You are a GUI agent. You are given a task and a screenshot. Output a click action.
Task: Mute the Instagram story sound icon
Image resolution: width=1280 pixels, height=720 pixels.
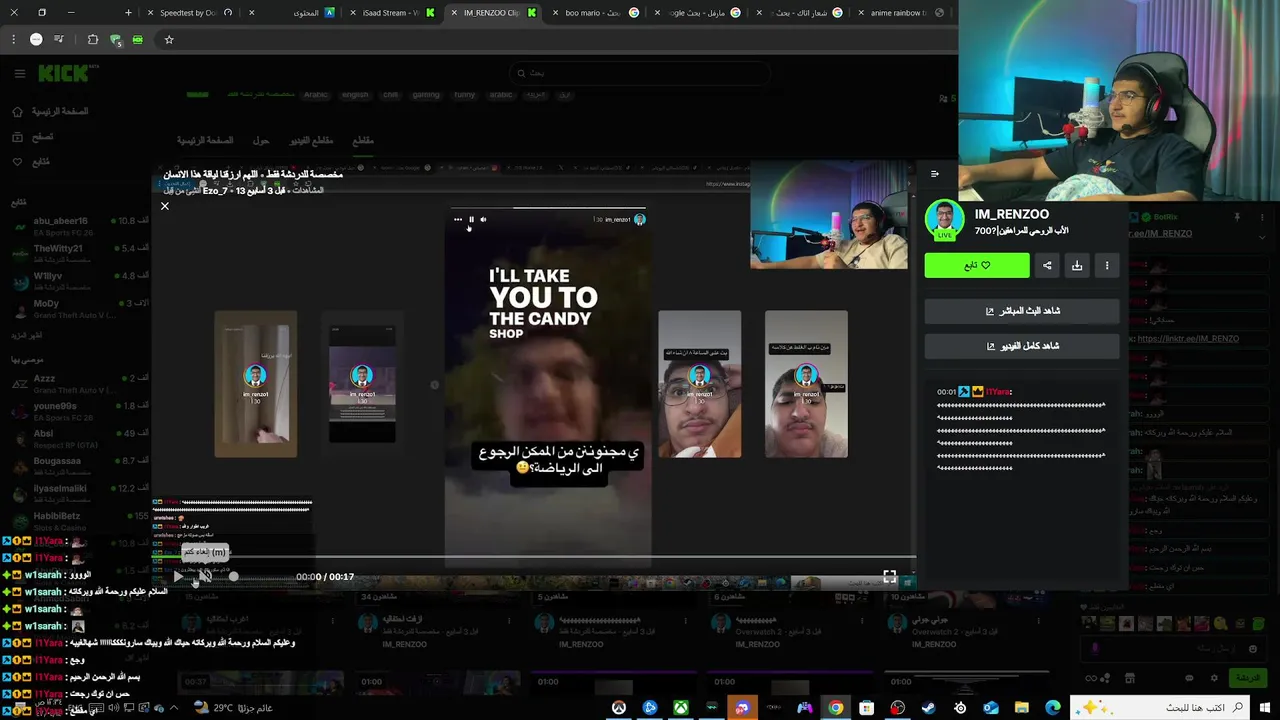483,220
